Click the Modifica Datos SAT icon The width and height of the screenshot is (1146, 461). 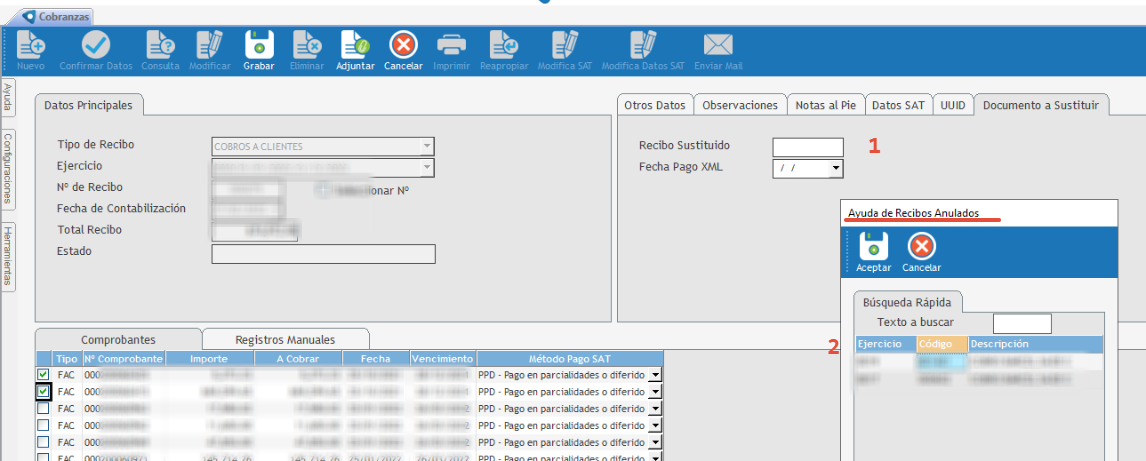(643, 45)
